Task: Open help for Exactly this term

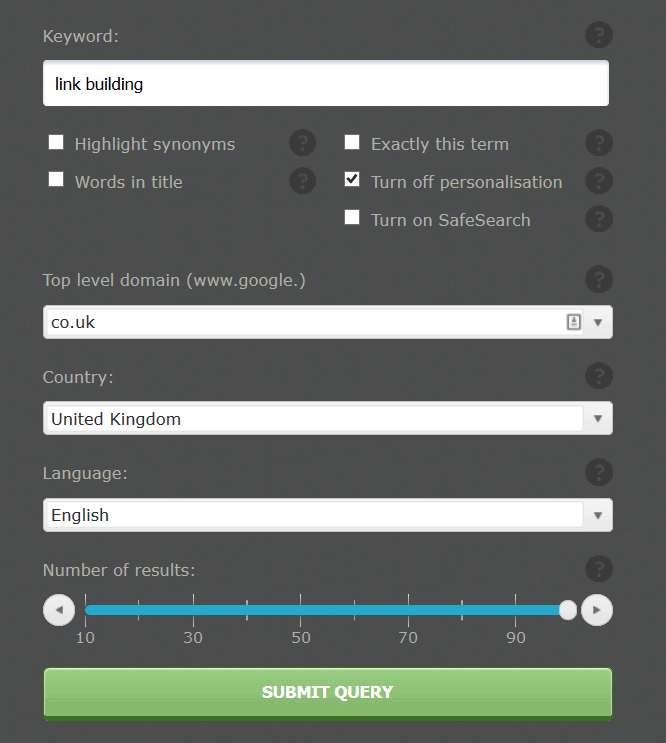Action: [x=599, y=143]
